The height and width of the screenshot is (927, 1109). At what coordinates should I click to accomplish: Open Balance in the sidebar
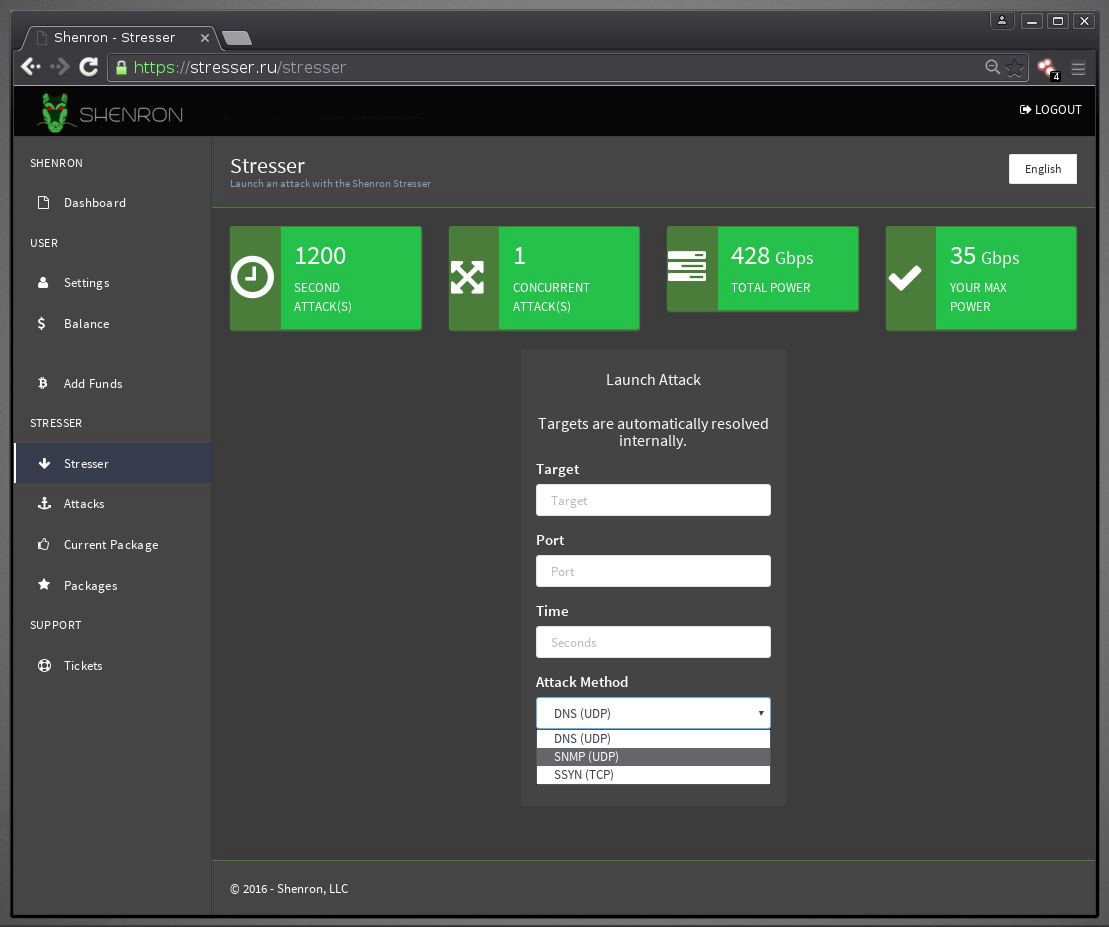point(113,324)
